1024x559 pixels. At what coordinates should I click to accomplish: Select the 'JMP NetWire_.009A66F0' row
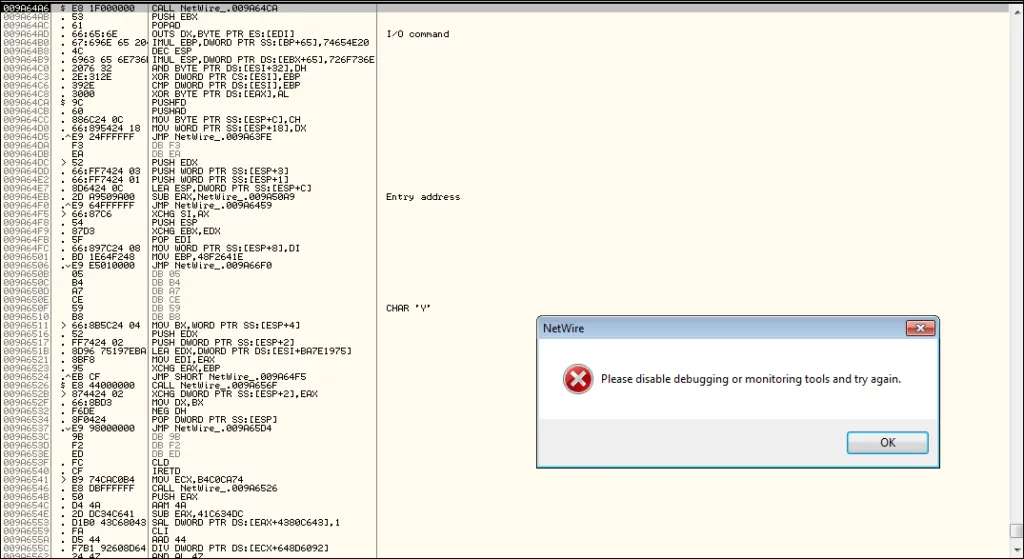tap(212, 265)
